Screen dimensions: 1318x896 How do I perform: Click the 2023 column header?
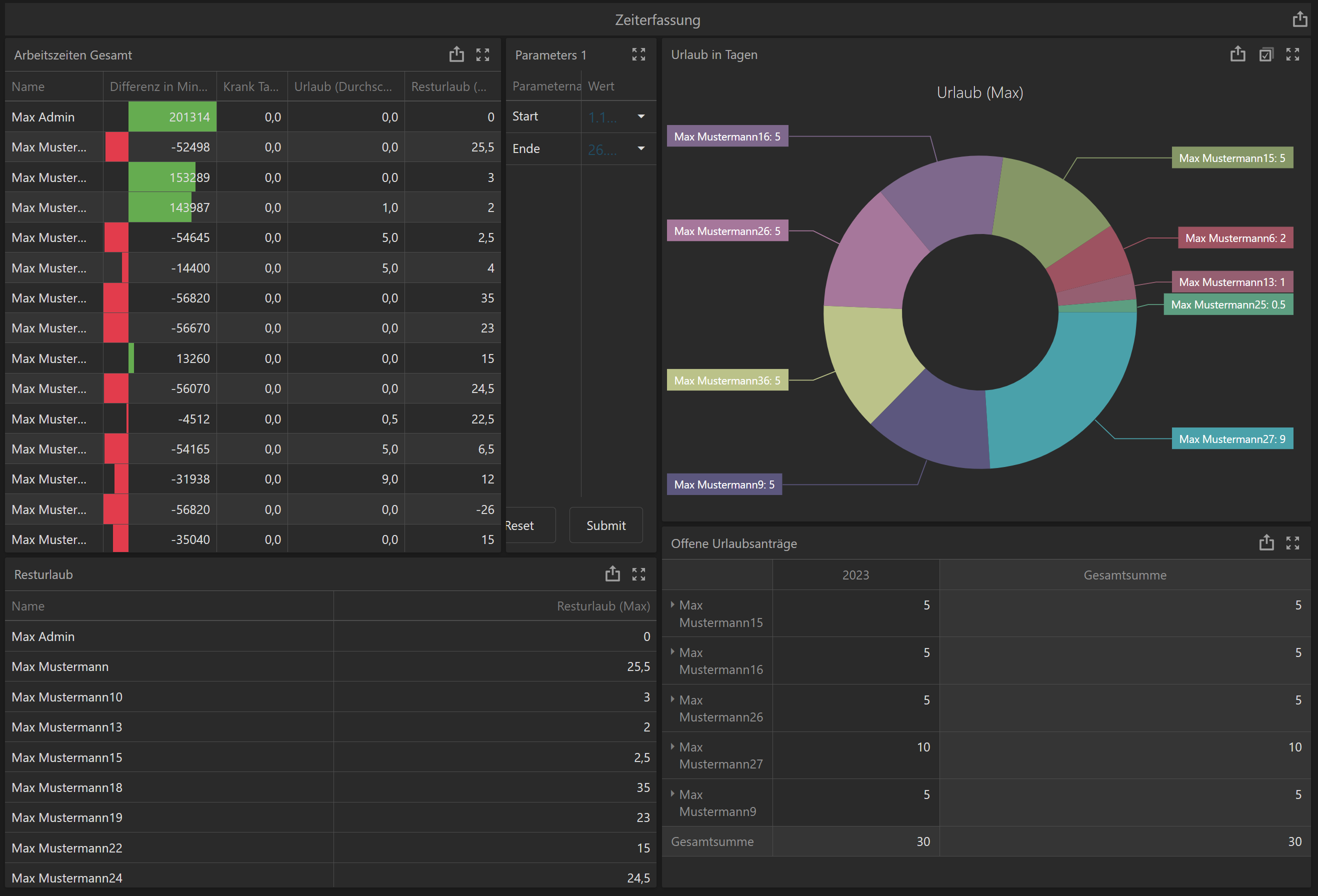tap(855, 574)
